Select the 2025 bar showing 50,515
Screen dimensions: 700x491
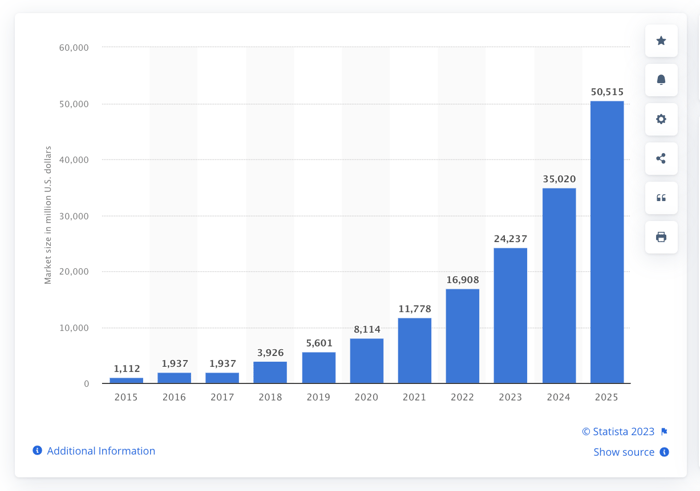[607, 242]
